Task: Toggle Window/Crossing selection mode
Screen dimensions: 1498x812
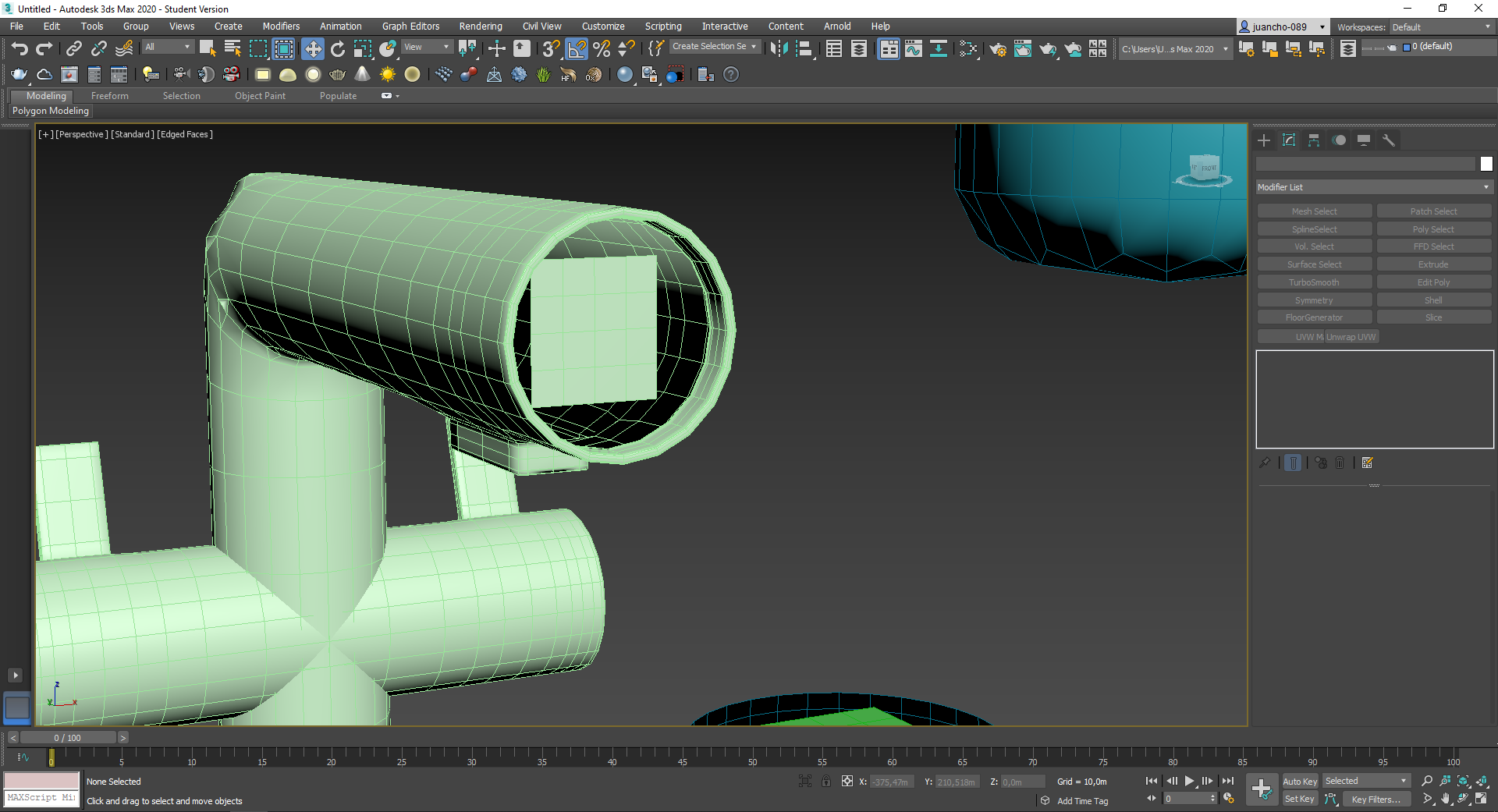Action: [284, 49]
